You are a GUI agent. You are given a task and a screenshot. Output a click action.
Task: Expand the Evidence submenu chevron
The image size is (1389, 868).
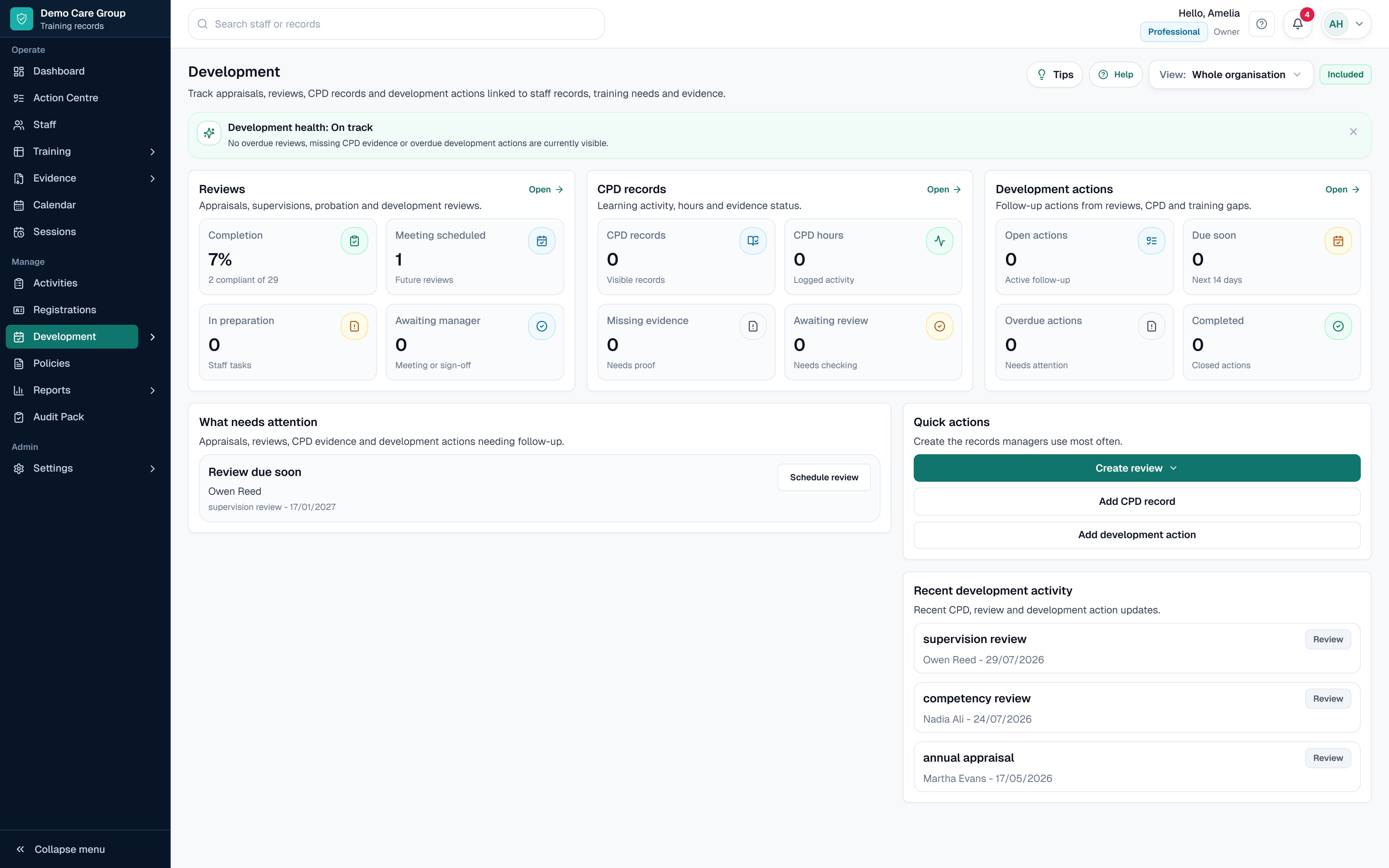[x=152, y=179]
